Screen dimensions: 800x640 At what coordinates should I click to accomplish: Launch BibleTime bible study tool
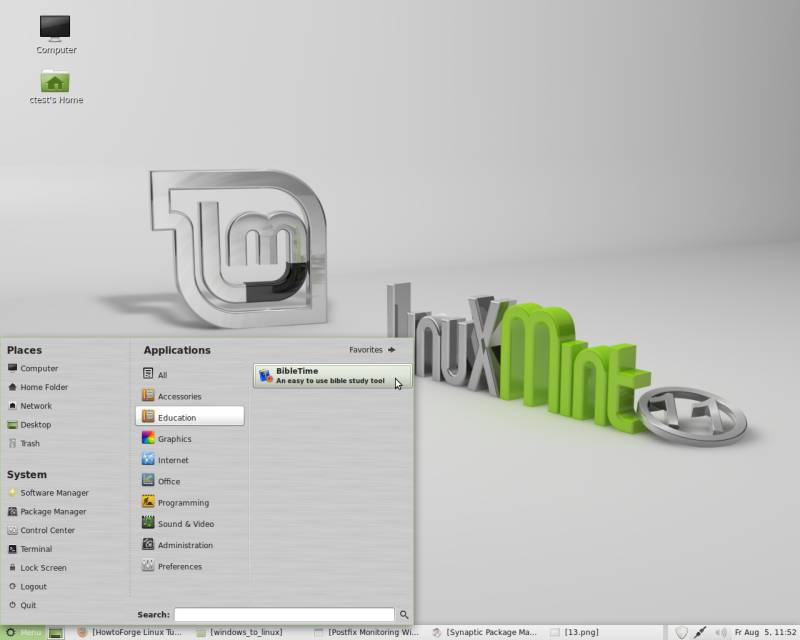333,376
